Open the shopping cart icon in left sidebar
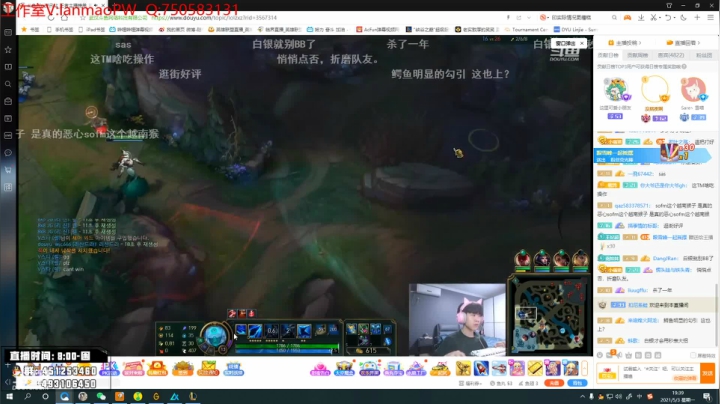Screen dimensions: 720x404 click(x=8, y=170)
